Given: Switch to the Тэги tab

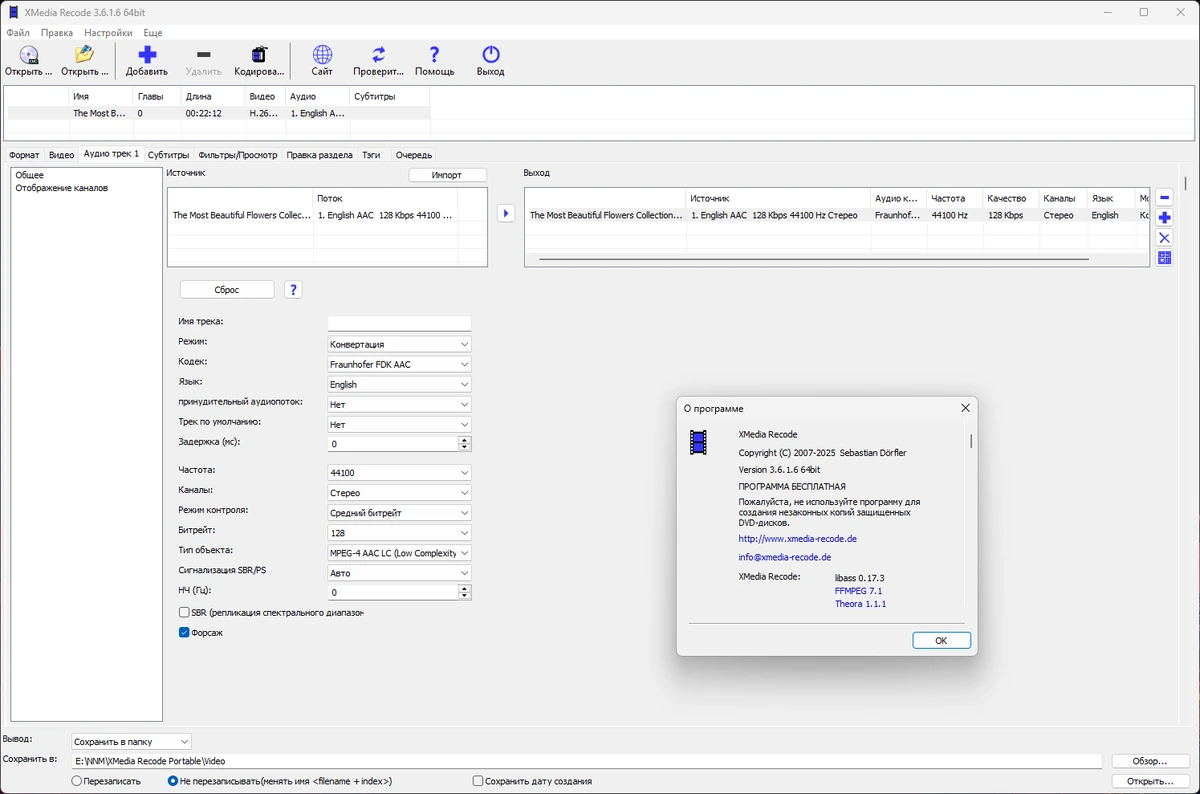Looking at the screenshot, I should [371, 155].
